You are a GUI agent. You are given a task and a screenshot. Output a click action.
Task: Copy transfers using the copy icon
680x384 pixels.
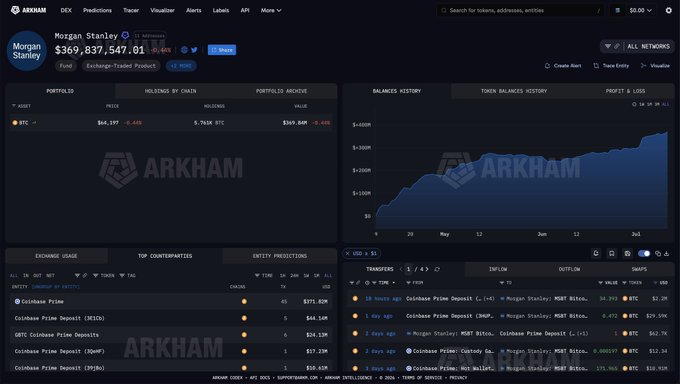coord(658,253)
